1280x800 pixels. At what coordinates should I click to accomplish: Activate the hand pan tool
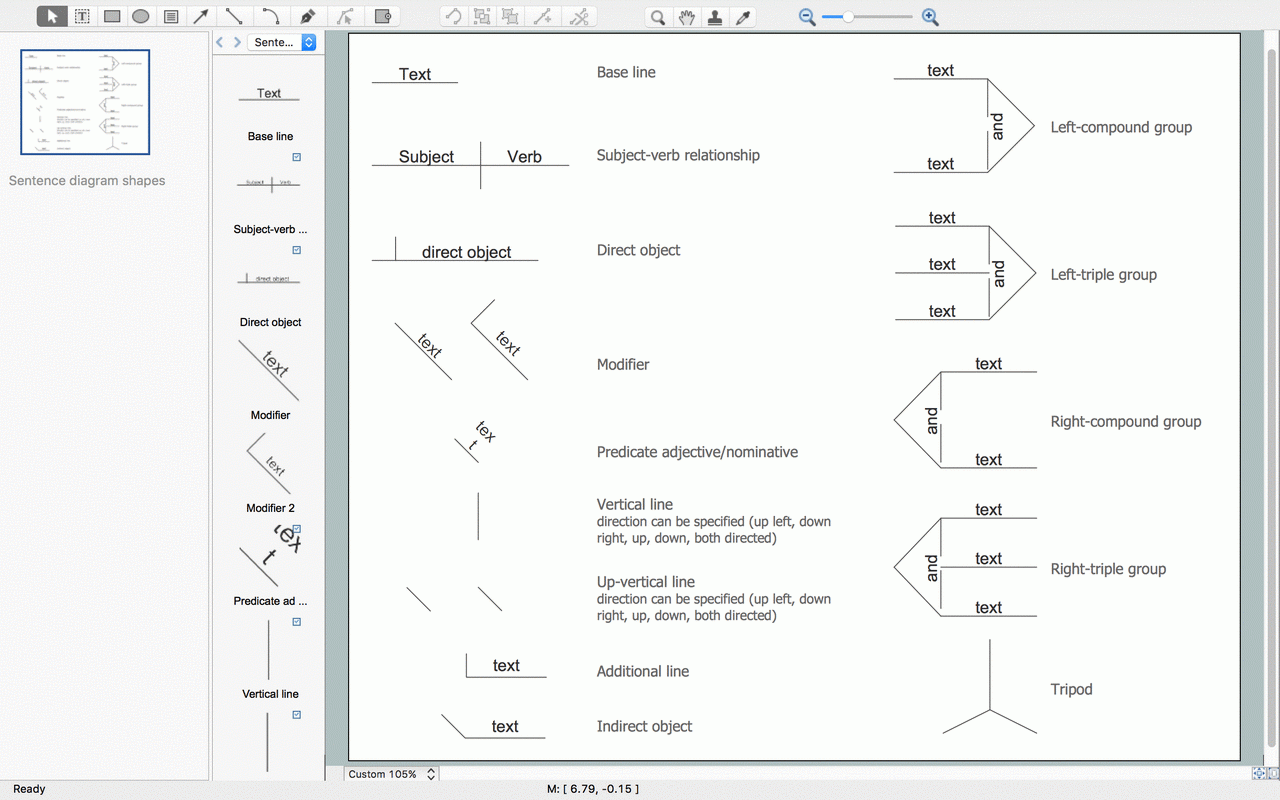[686, 16]
